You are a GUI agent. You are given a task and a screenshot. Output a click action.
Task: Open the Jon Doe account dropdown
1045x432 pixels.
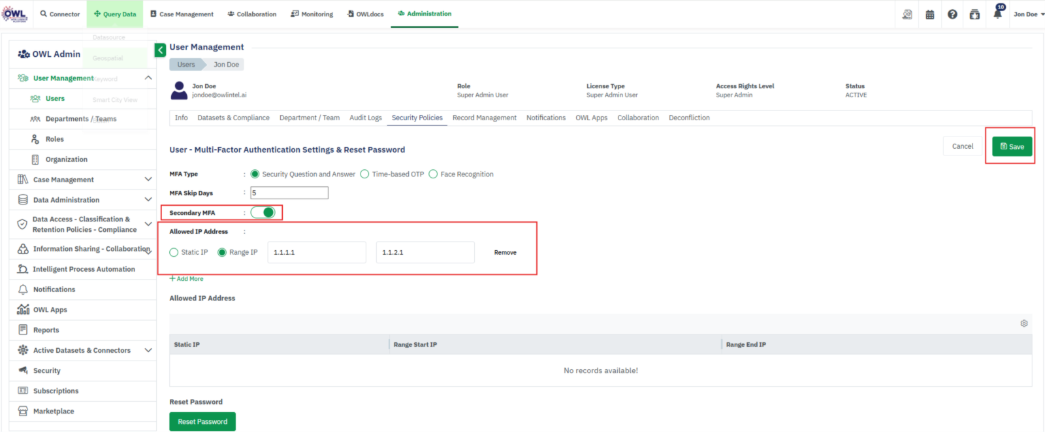coord(1028,14)
